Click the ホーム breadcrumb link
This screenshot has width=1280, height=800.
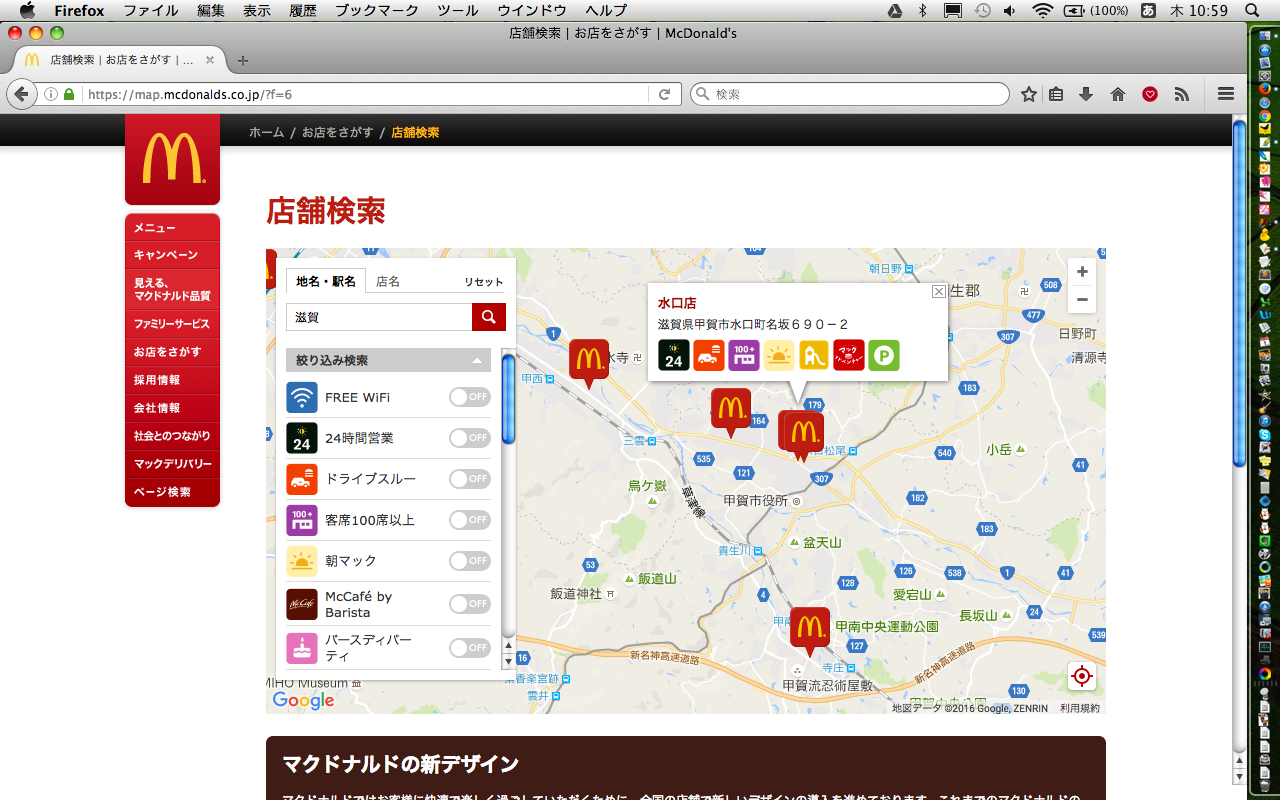[267, 132]
